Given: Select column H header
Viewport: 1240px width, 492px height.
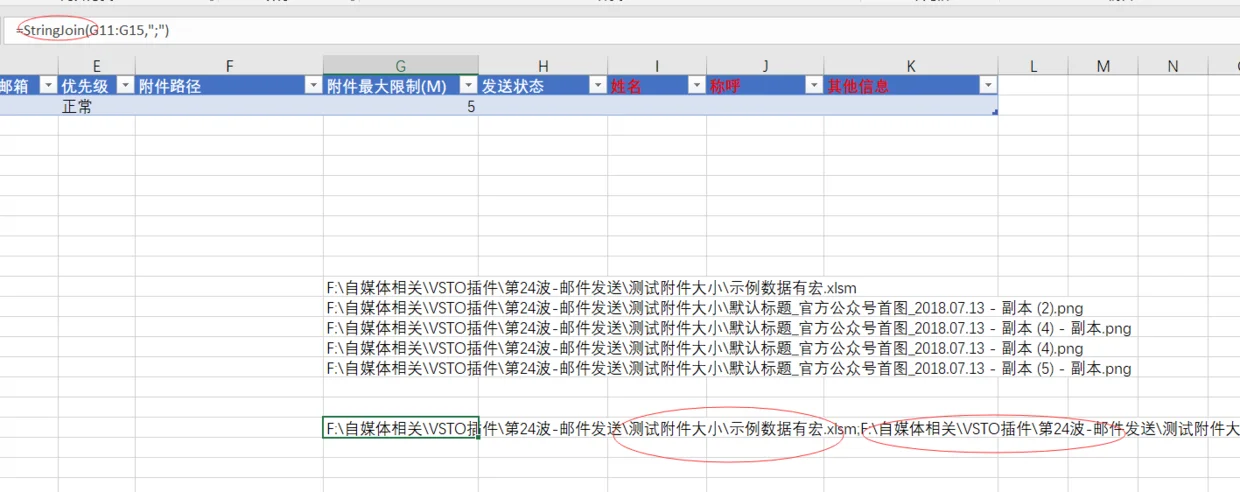Looking at the screenshot, I should pyautogui.click(x=543, y=66).
